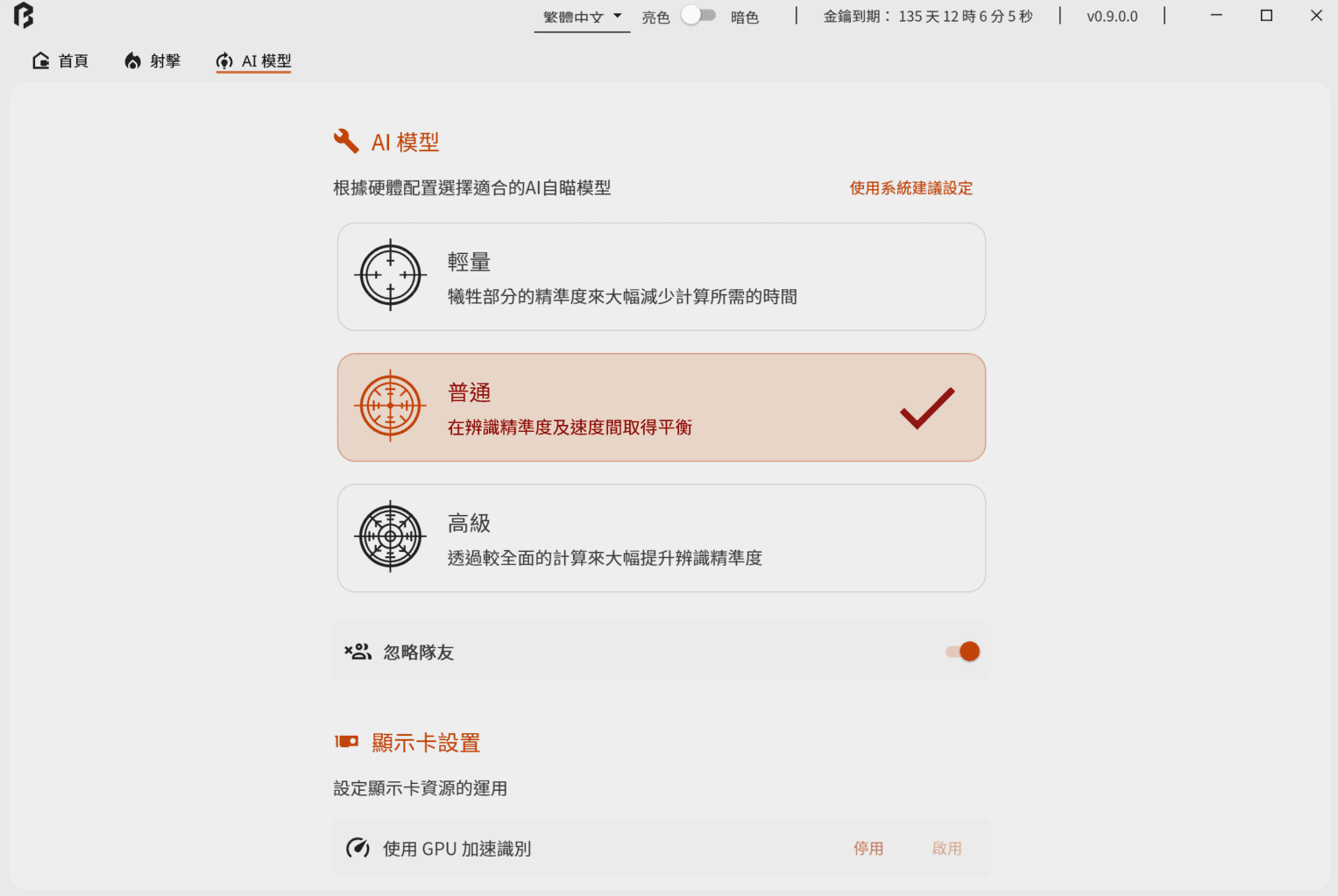Click the wrench icon next to the AI 模型 heading
The width and height of the screenshot is (1338, 896).
[x=346, y=141]
